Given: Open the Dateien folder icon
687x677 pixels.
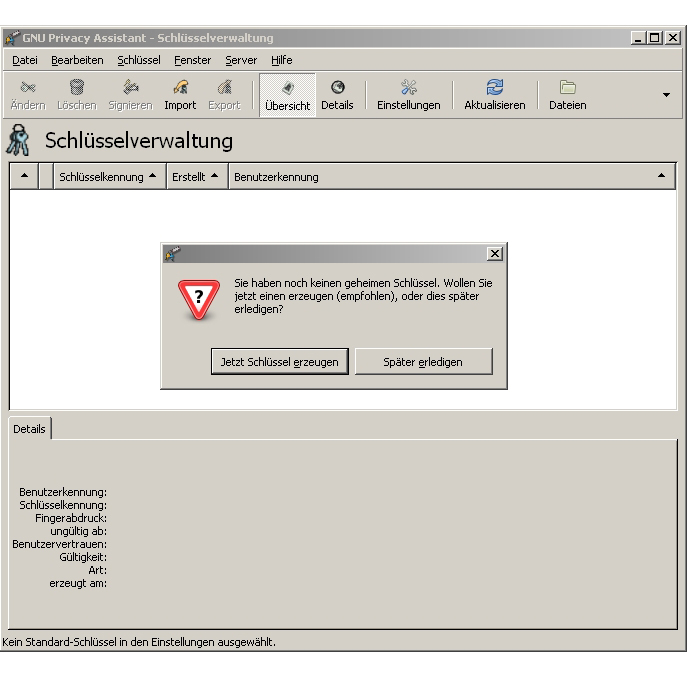Looking at the screenshot, I should pos(567,95).
